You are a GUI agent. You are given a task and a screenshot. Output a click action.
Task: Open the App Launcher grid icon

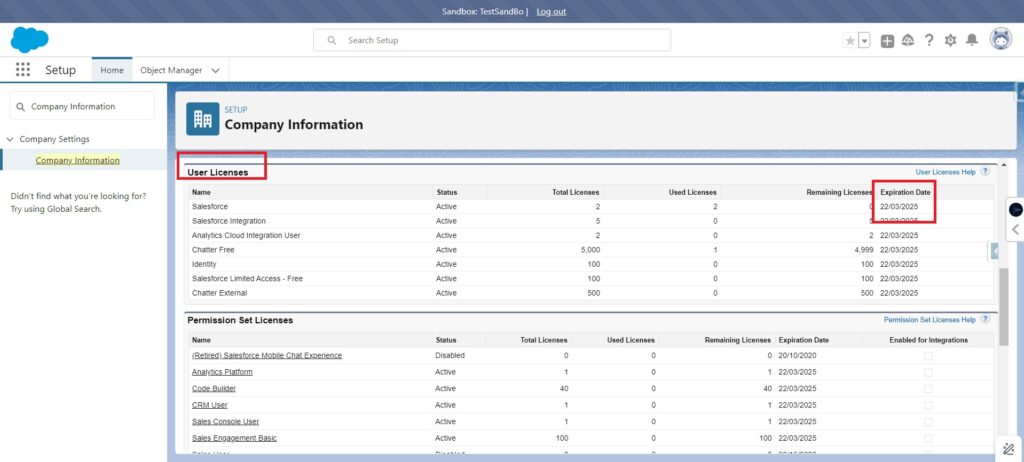(x=23, y=70)
